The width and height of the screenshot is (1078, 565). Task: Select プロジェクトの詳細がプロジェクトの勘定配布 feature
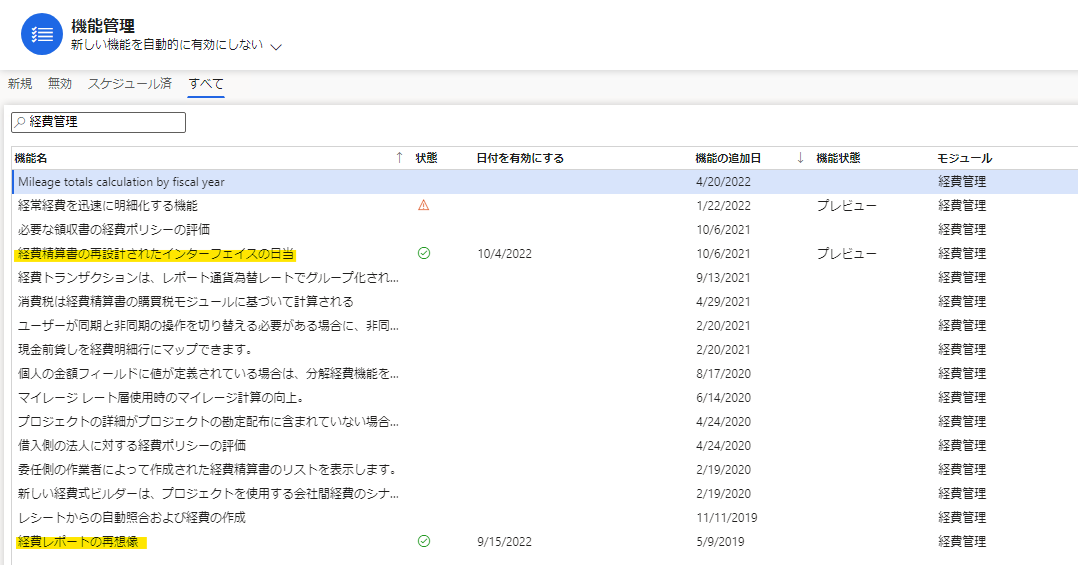coord(208,422)
